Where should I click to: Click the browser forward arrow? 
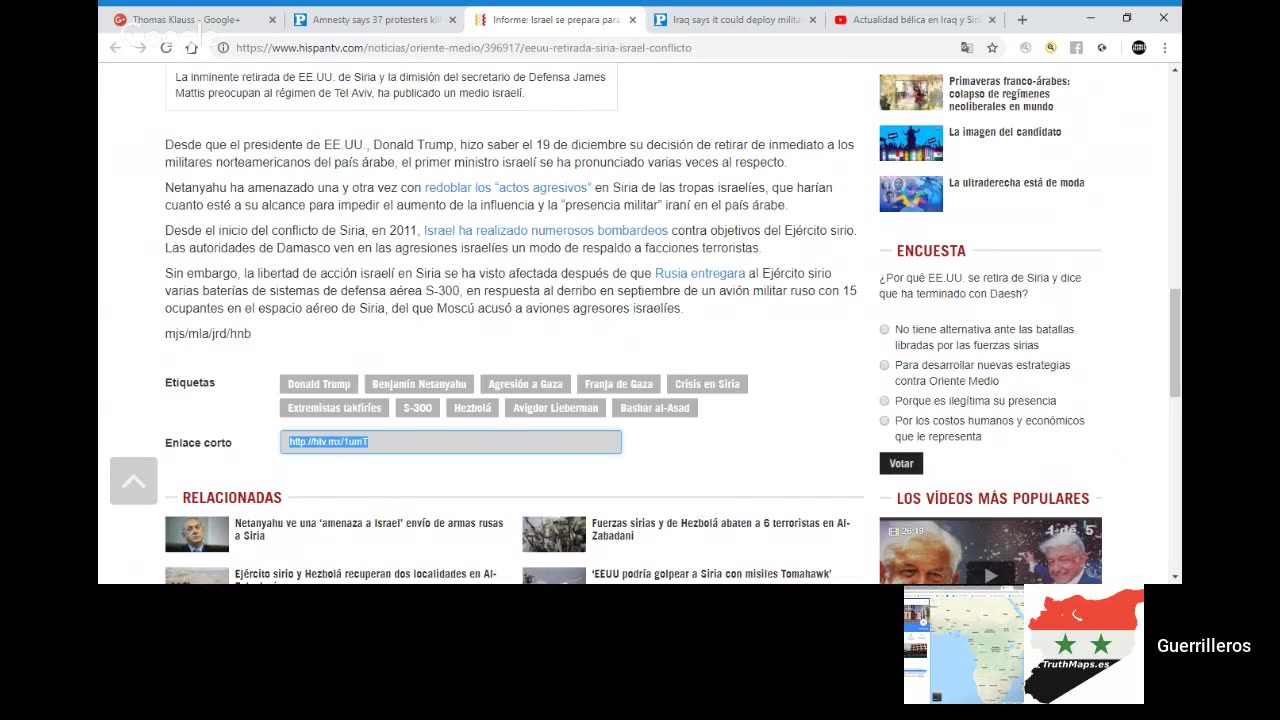click(x=140, y=47)
